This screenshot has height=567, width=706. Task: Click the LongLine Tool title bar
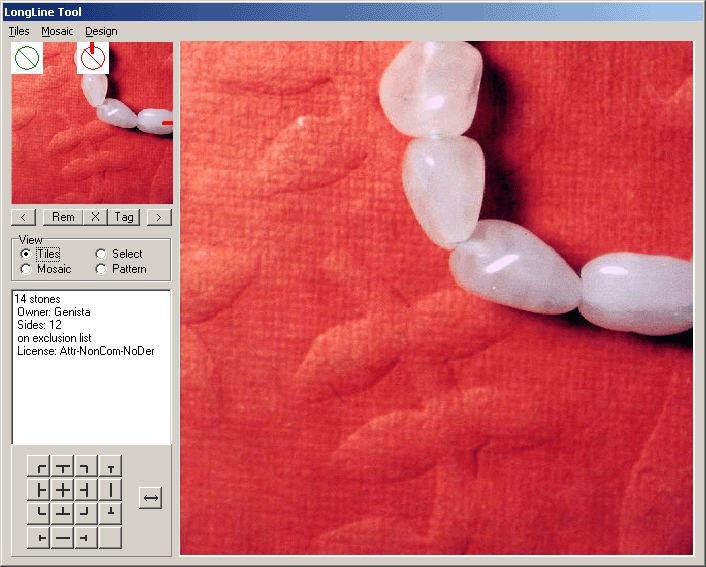[353, 12]
